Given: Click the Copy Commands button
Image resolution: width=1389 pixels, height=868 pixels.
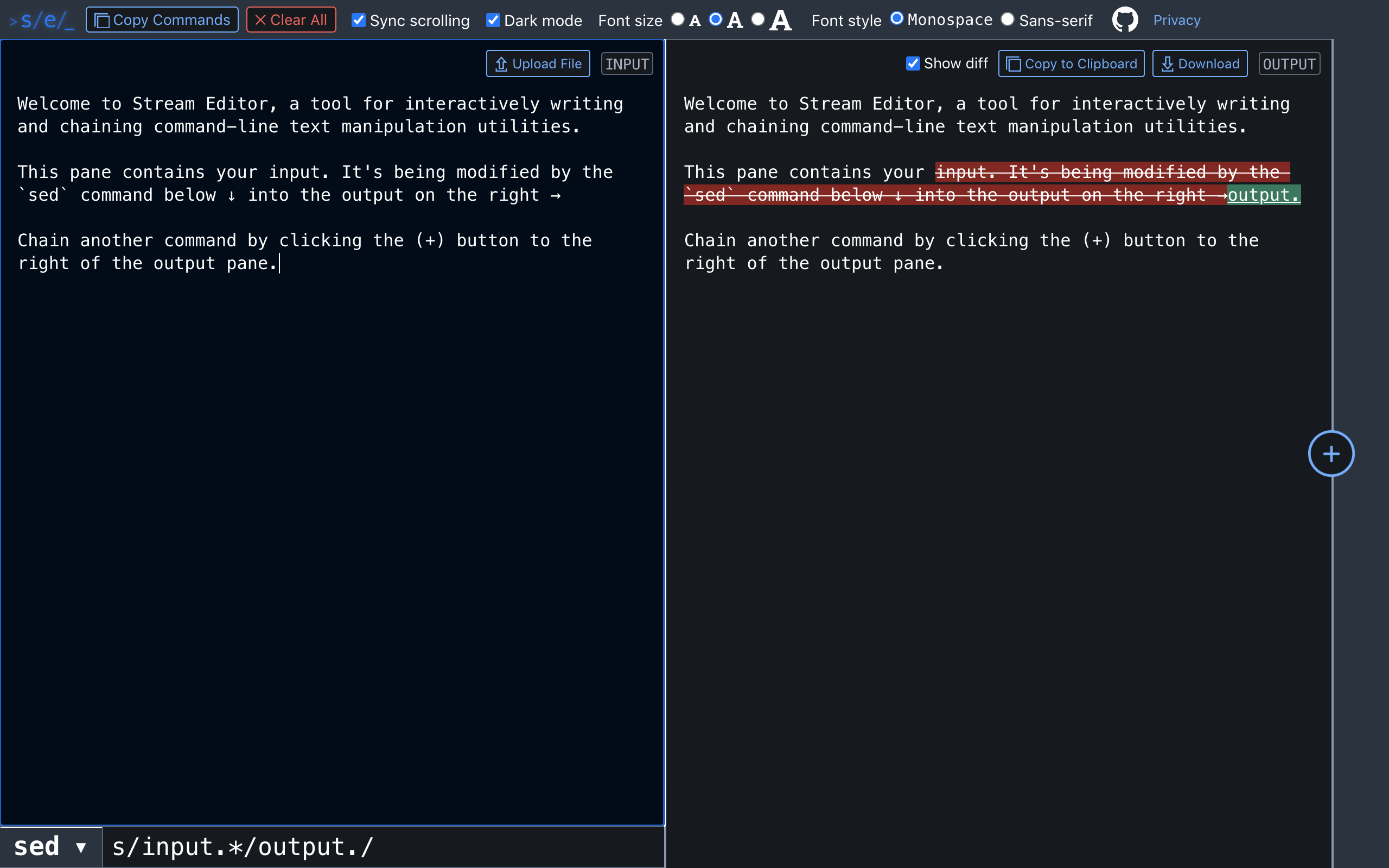Looking at the screenshot, I should [162, 20].
